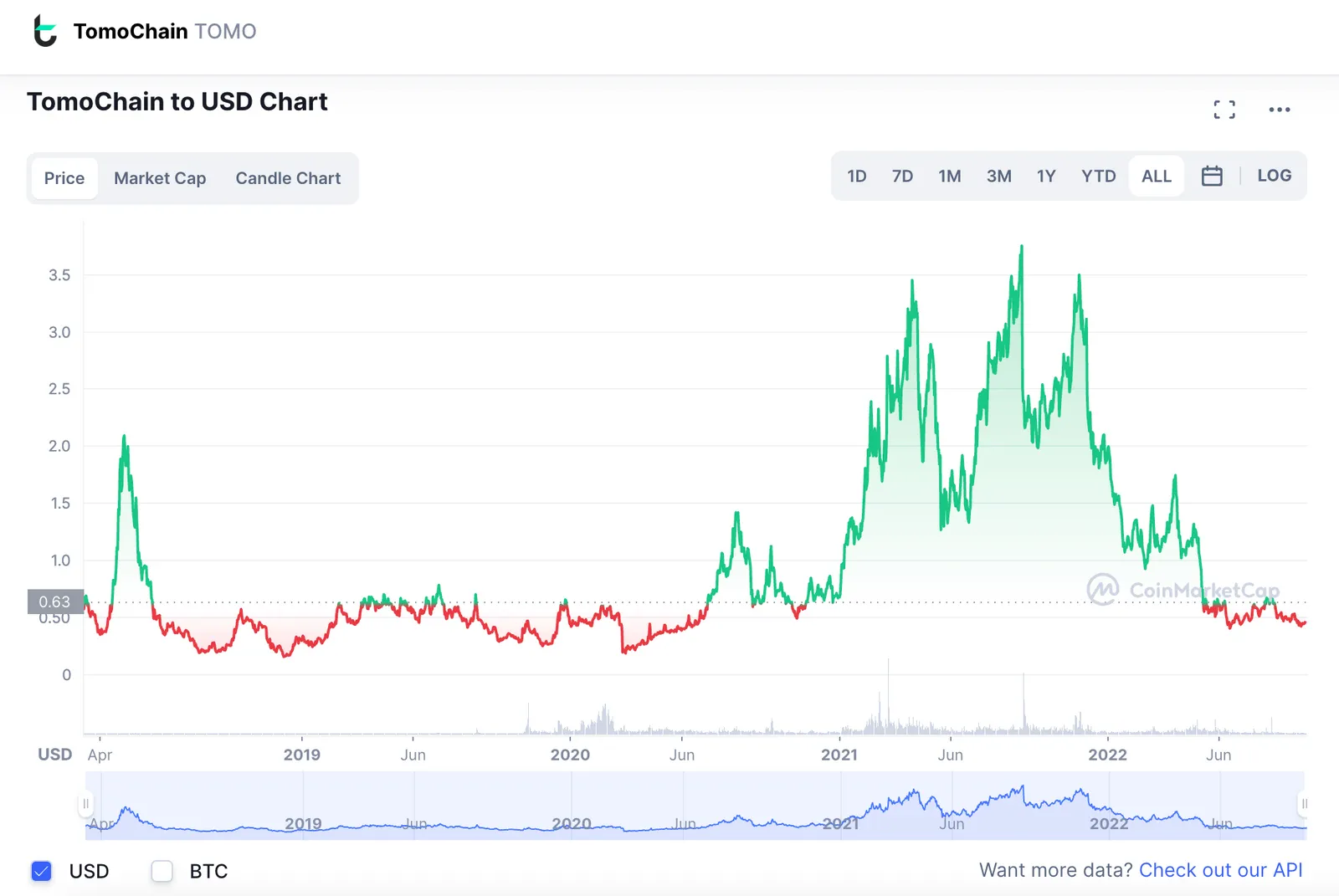Select the 1Y time range
Screen dimensions: 1339x896
coord(1046,176)
